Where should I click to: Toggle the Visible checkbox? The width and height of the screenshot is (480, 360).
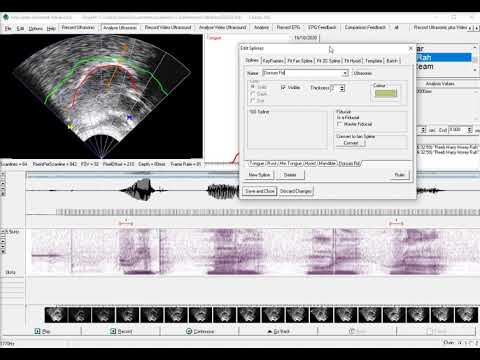[283, 87]
